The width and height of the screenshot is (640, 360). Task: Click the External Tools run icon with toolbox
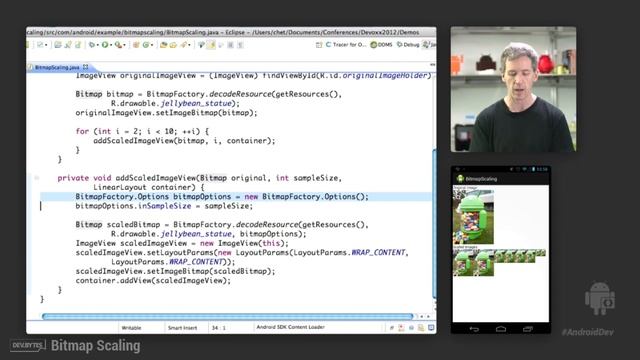[x=119, y=45]
